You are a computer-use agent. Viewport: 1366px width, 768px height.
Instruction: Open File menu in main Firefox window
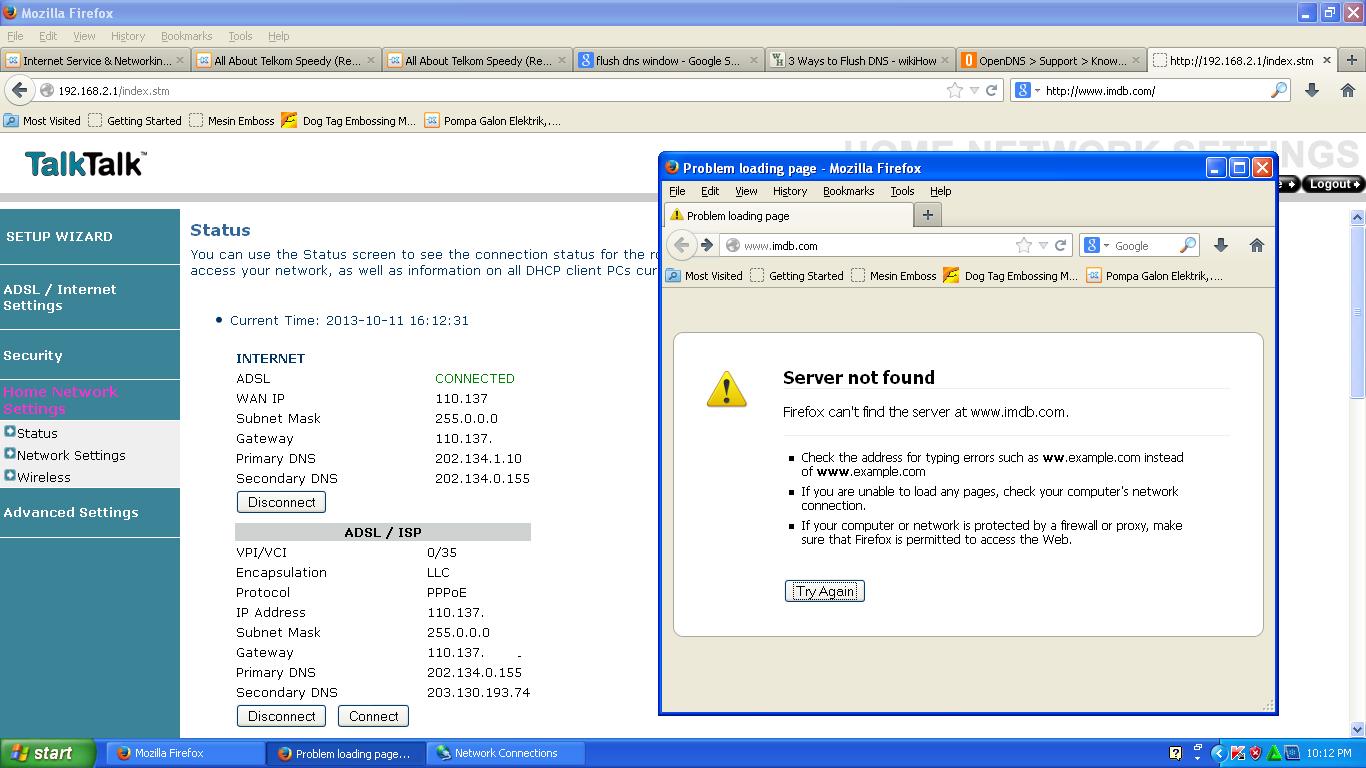pyautogui.click(x=15, y=36)
